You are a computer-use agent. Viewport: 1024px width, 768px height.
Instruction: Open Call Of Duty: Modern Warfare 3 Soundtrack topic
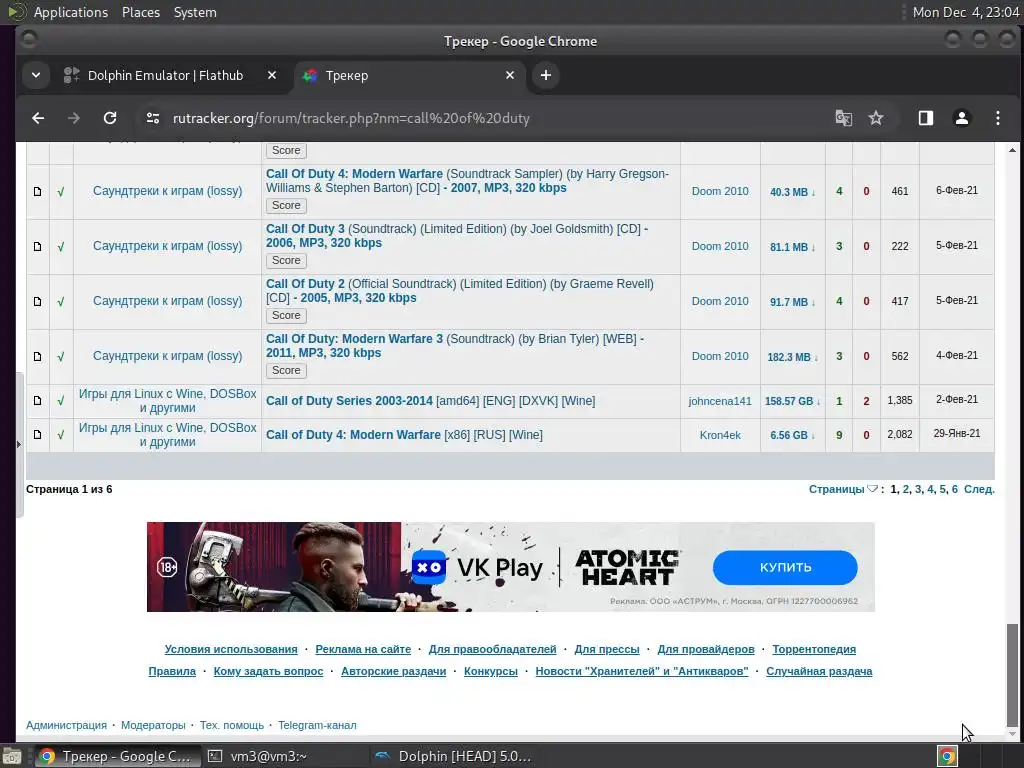[455, 345]
